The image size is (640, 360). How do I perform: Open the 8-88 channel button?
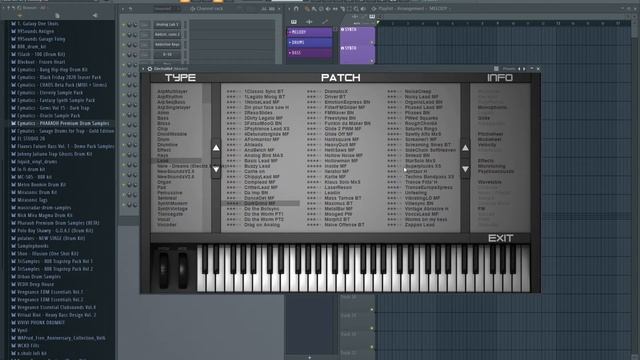(x=167, y=54)
